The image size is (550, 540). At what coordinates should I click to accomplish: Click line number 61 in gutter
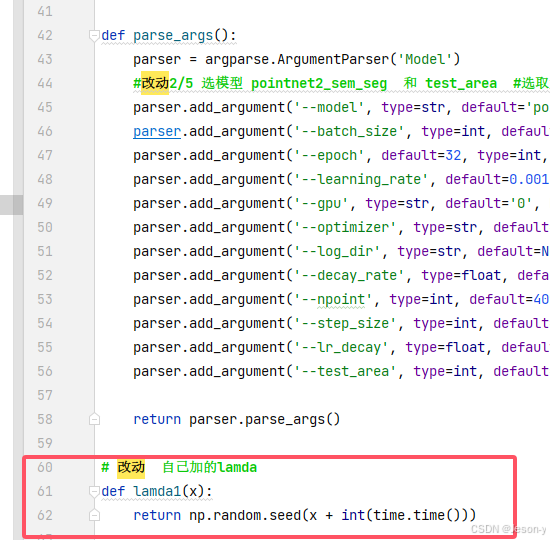[45, 492]
